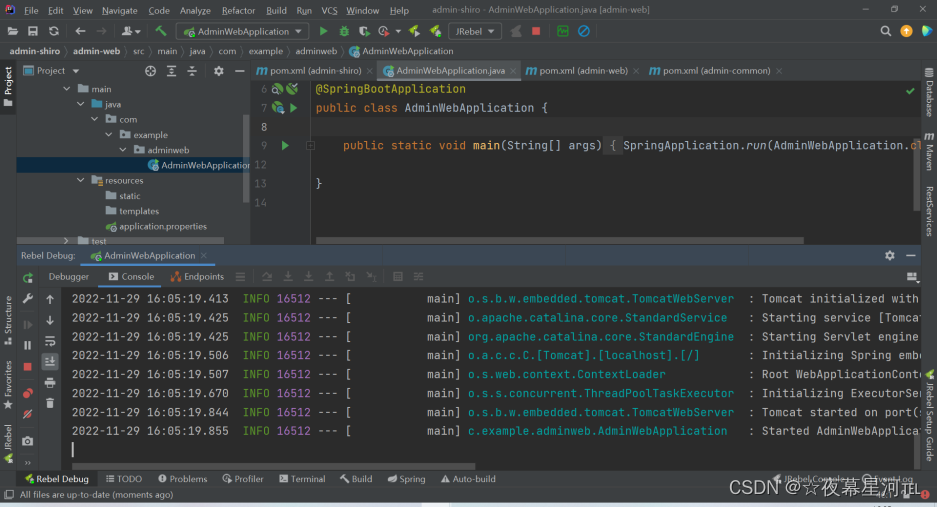Toggle soft-wrap in the console
Viewport: 937px width, 507px height.
[50, 341]
